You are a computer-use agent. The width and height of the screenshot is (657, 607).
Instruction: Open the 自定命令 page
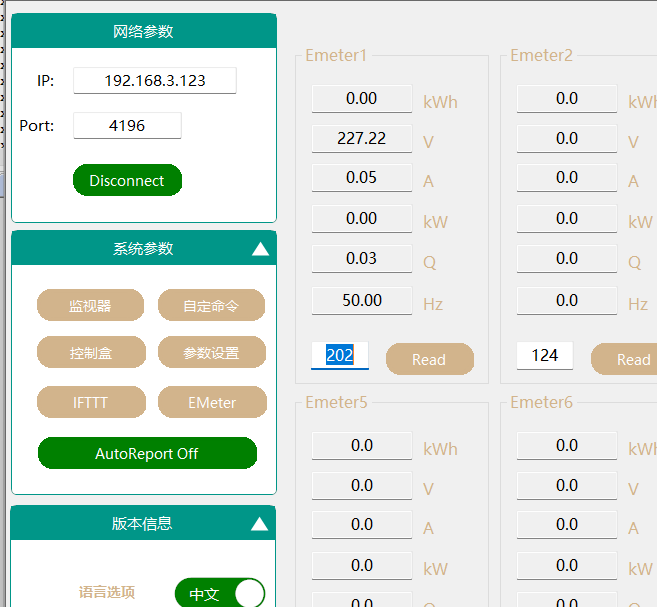[x=211, y=306]
